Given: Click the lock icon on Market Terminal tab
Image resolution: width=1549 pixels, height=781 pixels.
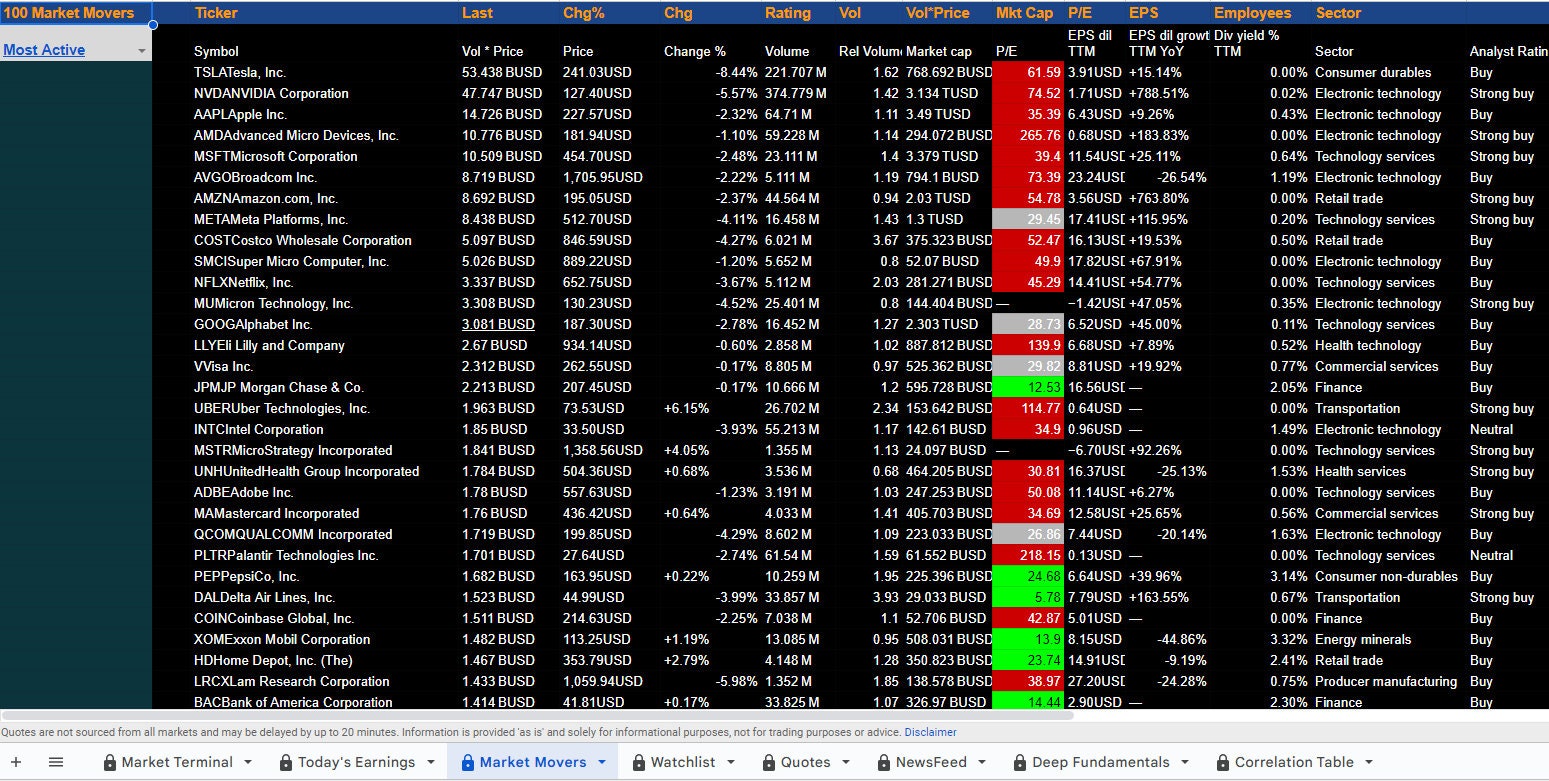Looking at the screenshot, I should (x=112, y=762).
